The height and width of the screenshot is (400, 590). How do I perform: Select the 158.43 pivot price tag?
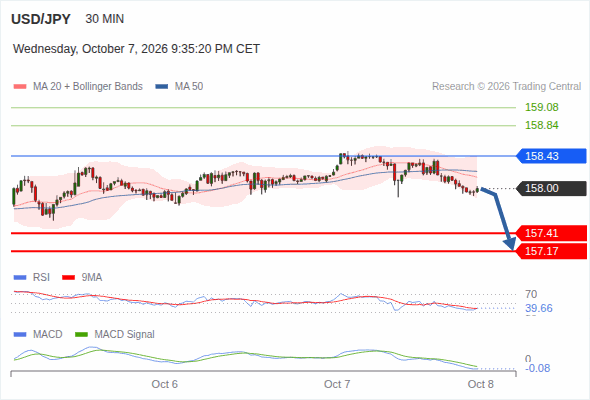pyautogui.click(x=551, y=156)
